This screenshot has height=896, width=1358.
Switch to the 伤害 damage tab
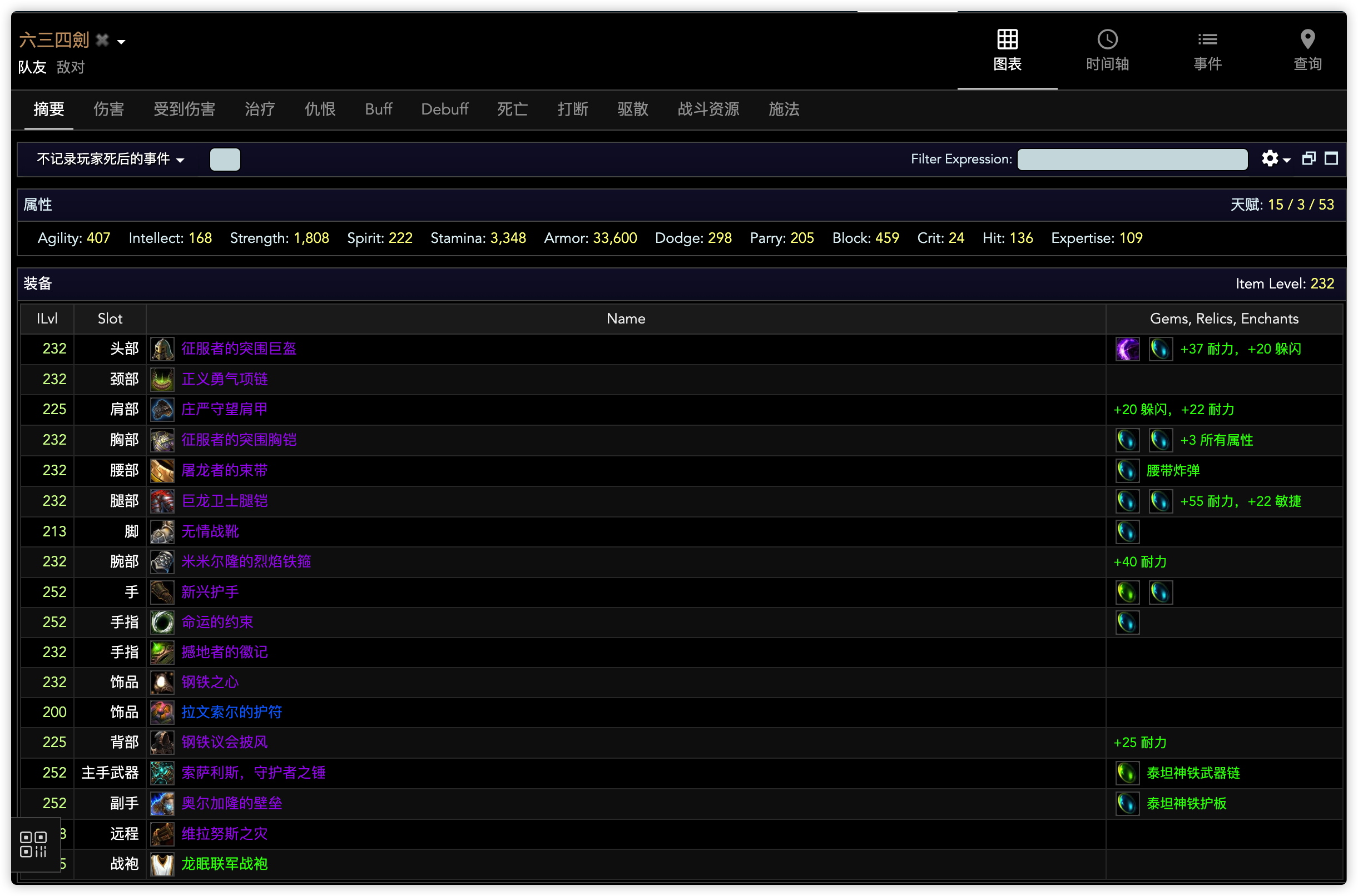tap(108, 109)
